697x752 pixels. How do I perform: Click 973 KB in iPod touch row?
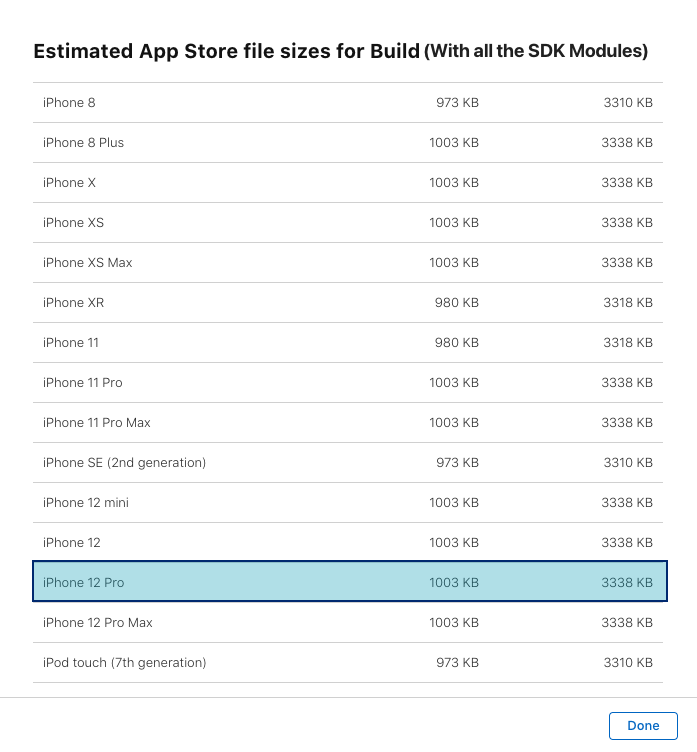coord(457,662)
